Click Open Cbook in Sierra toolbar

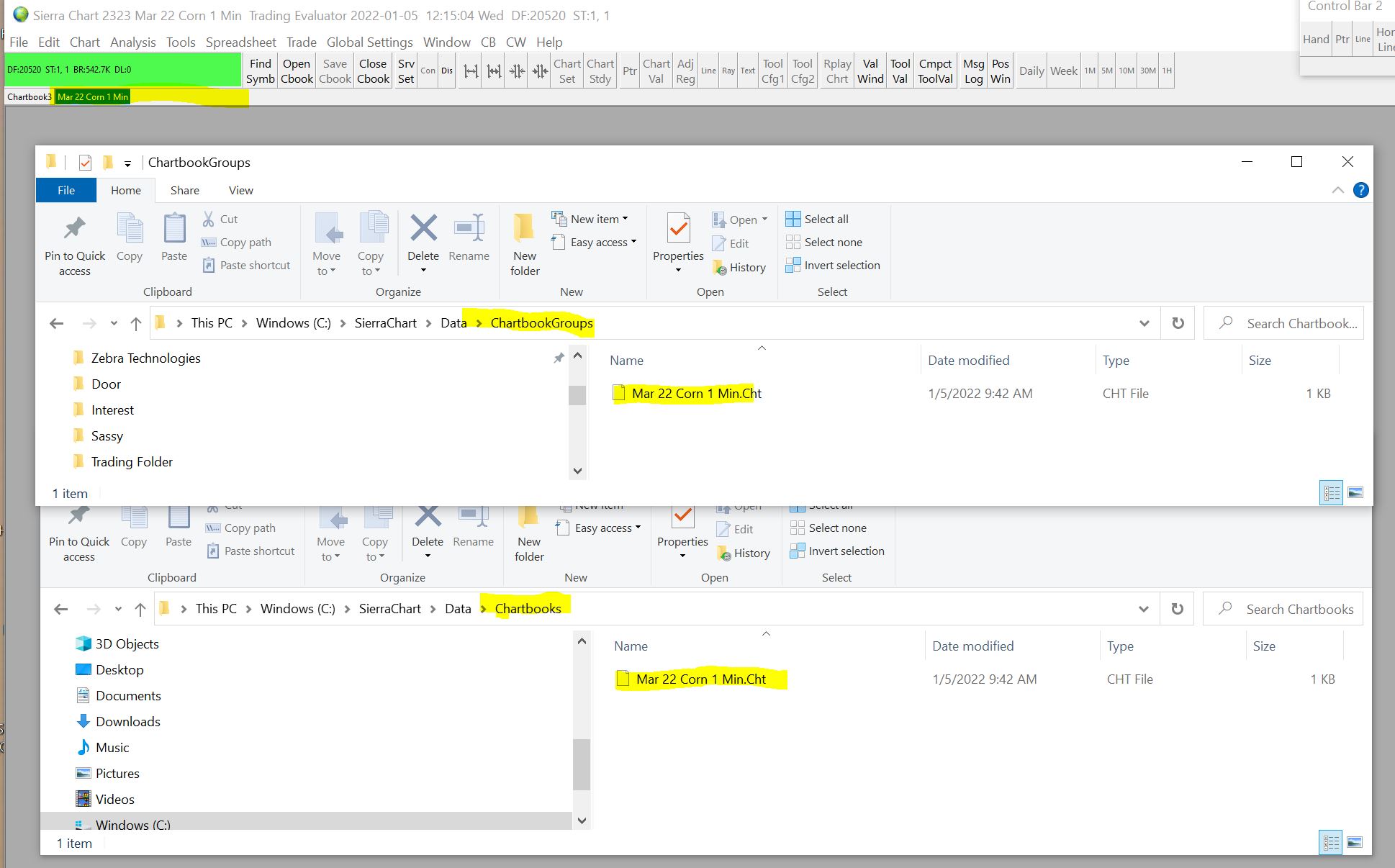click(297, 71)
